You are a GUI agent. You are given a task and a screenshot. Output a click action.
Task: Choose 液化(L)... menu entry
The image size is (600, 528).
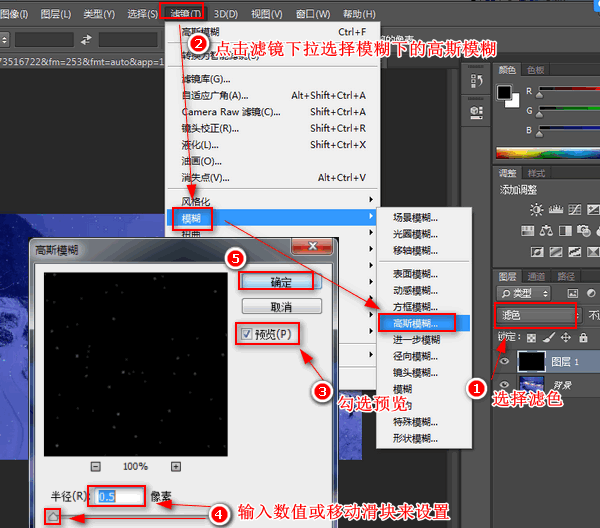click(x=273, y=145)
